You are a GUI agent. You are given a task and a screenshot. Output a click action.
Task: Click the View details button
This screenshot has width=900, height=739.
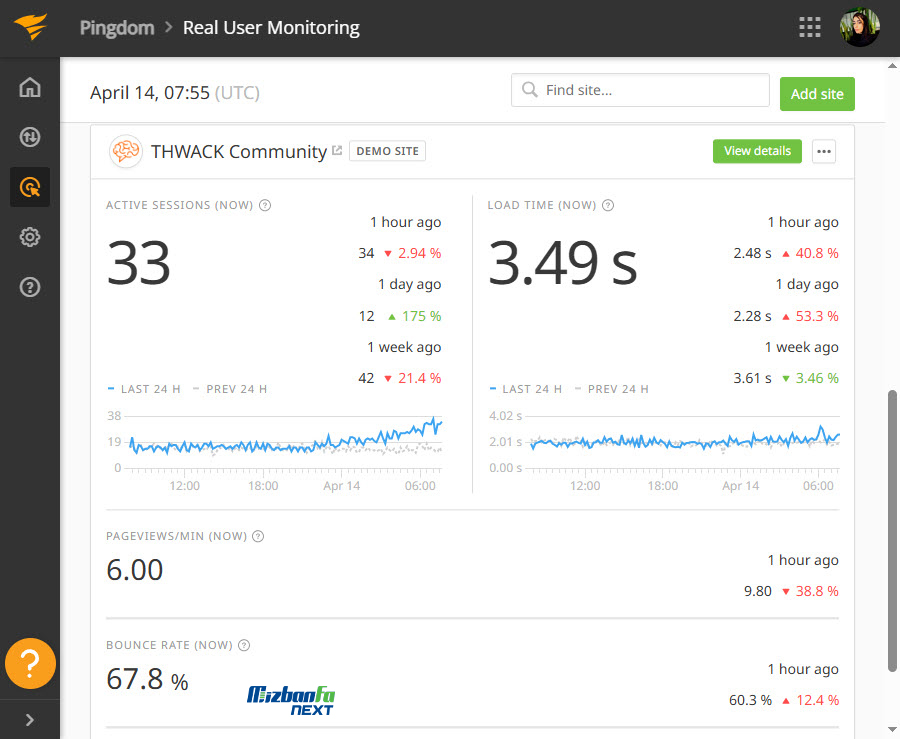pyautogui.click(x=757, y=151)
